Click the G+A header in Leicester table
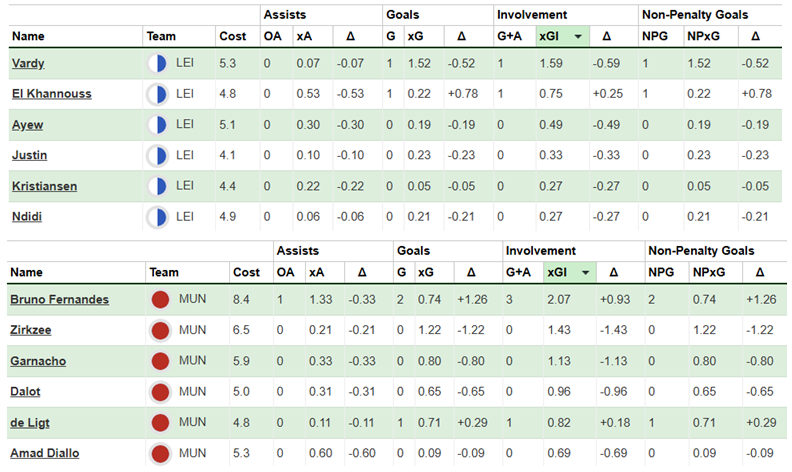 (510, 36)
